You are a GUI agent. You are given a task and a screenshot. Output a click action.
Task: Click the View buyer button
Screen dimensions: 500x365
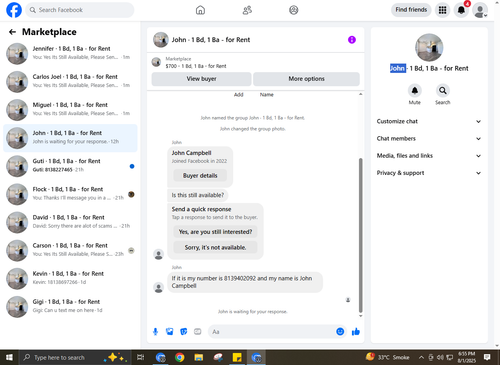click(201, 79)
